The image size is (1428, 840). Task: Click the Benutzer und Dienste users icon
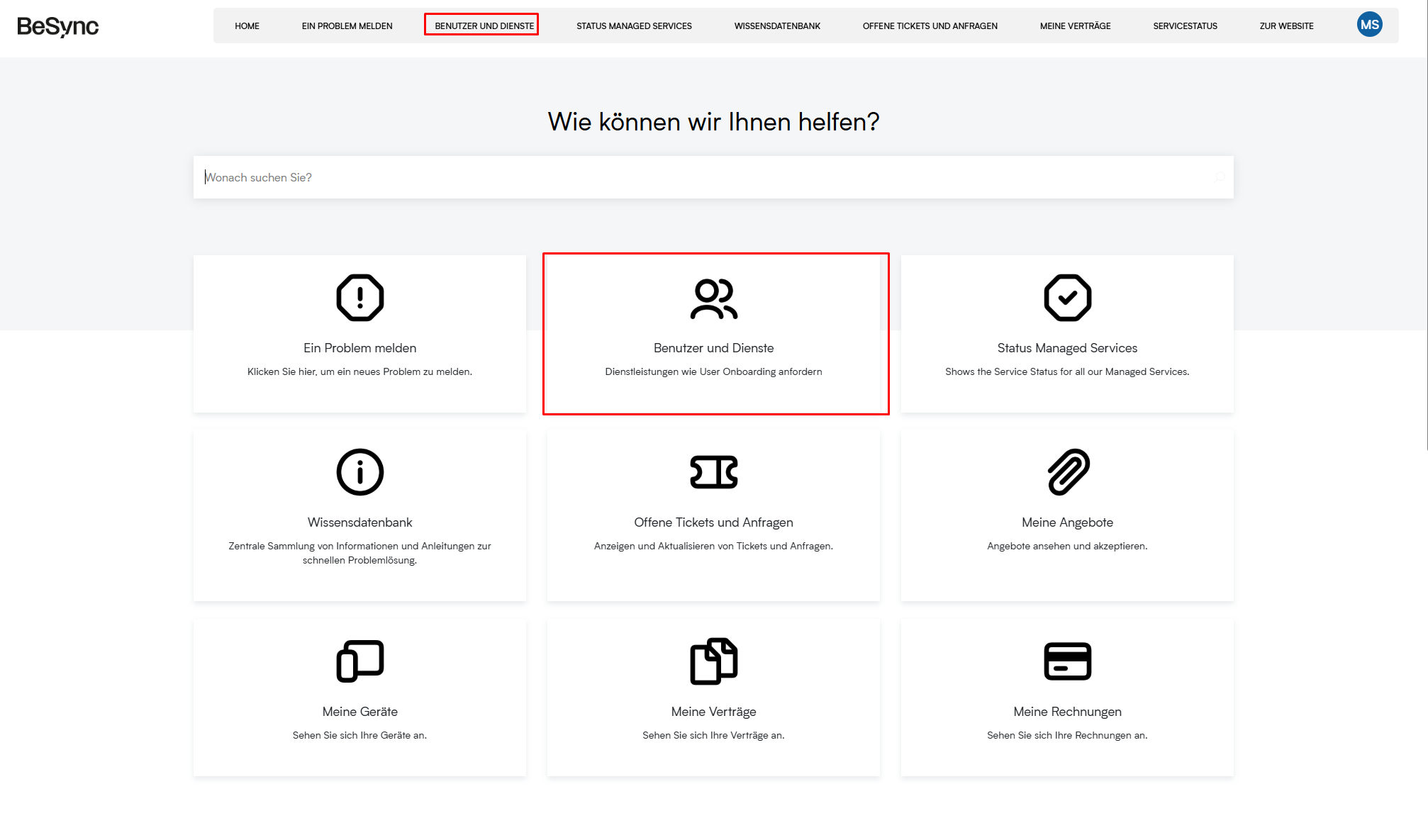(x=713, y=298)
